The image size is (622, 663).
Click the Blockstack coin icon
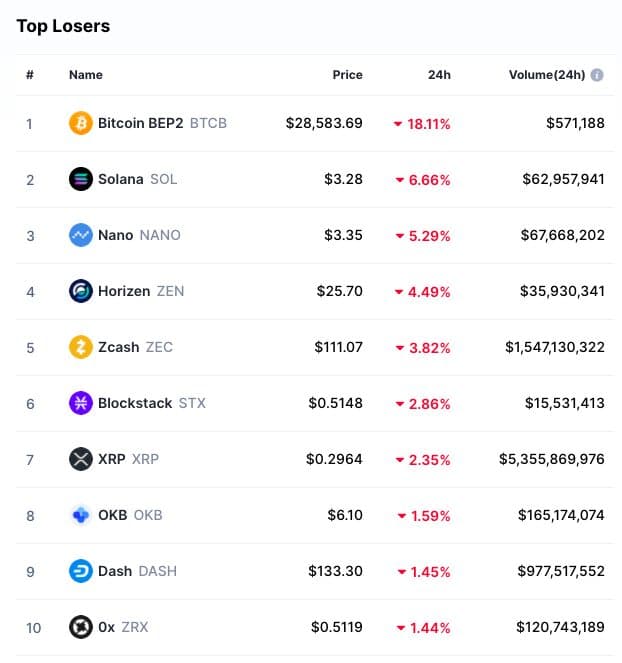click(81, 404)
